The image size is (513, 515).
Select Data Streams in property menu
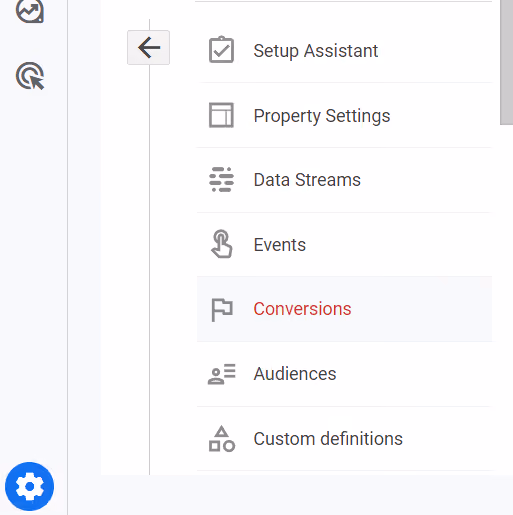(344, 180)
